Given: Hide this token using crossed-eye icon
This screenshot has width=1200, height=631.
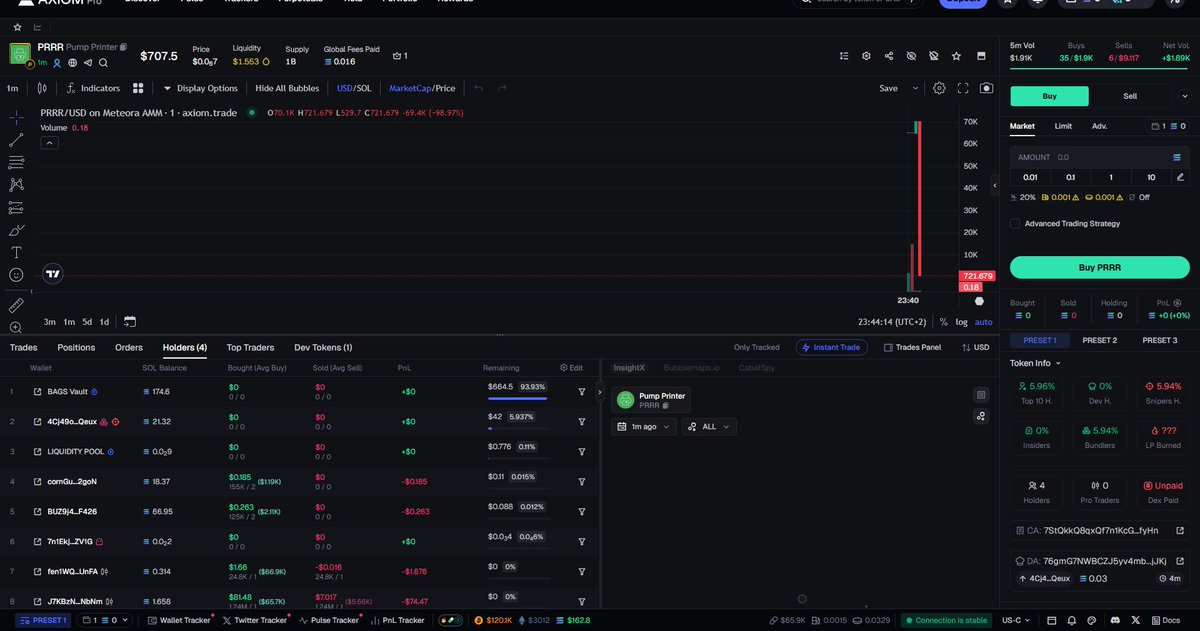Looking at the screenshot, I should tap(911, 56).
